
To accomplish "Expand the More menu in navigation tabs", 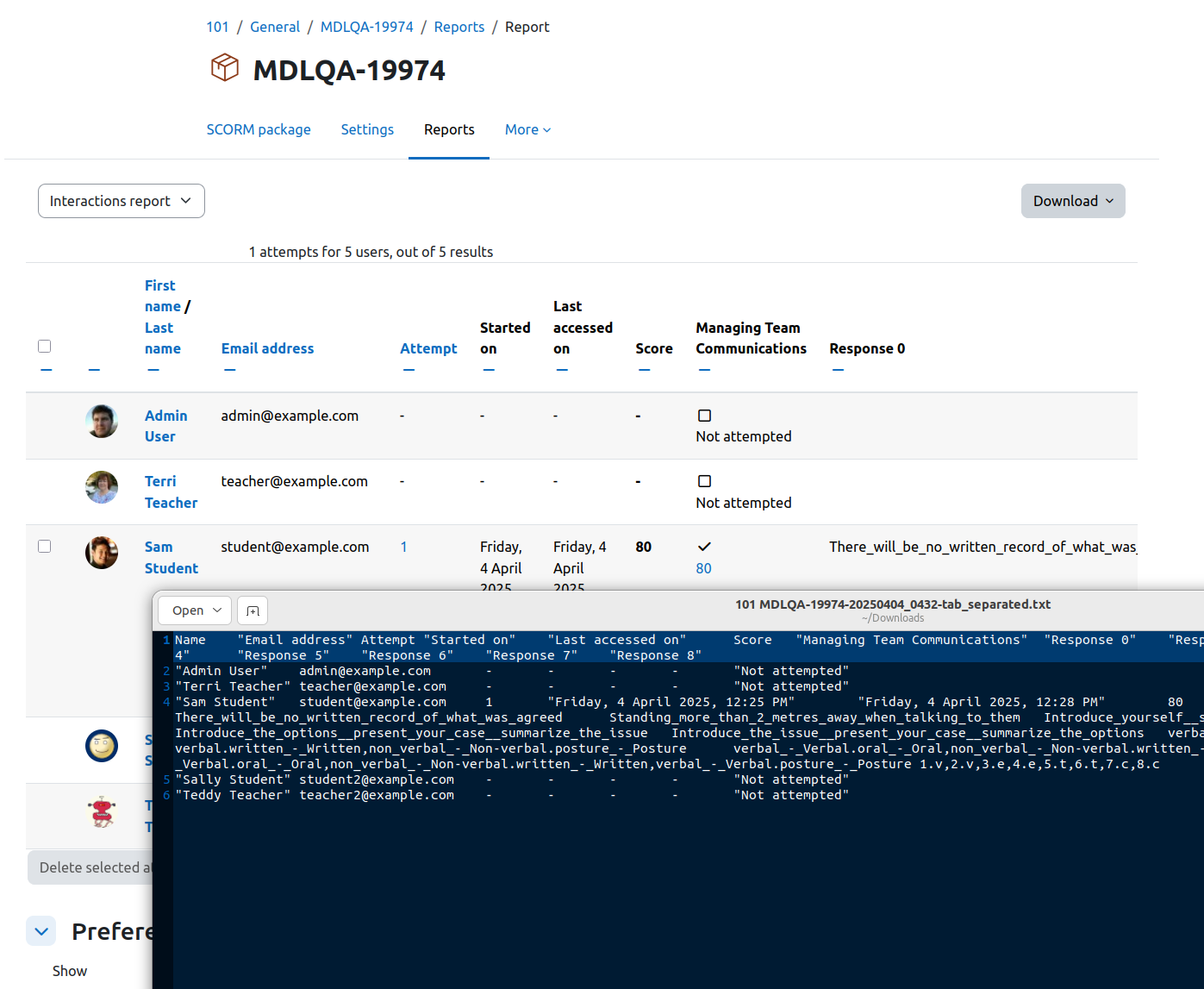I will coord(527,129).
